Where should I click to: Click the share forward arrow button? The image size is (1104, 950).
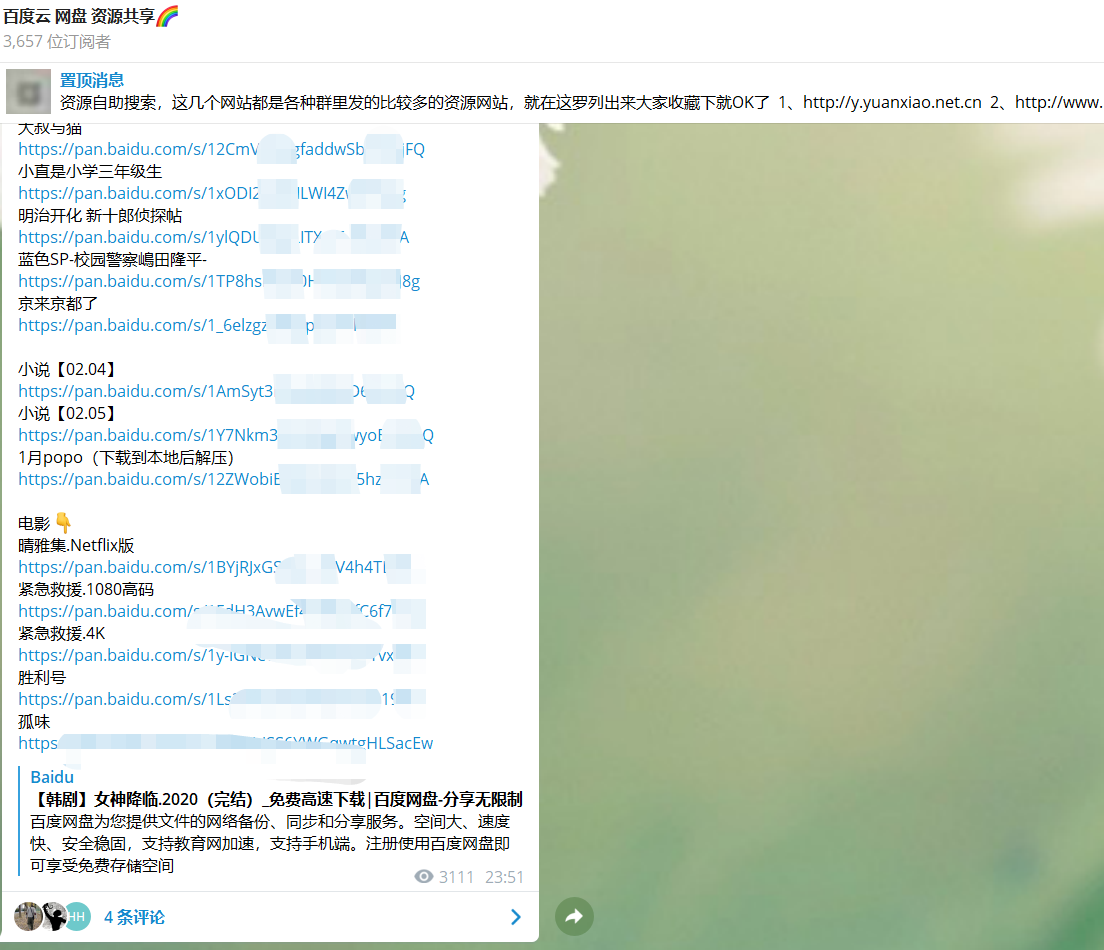point(574,916)
